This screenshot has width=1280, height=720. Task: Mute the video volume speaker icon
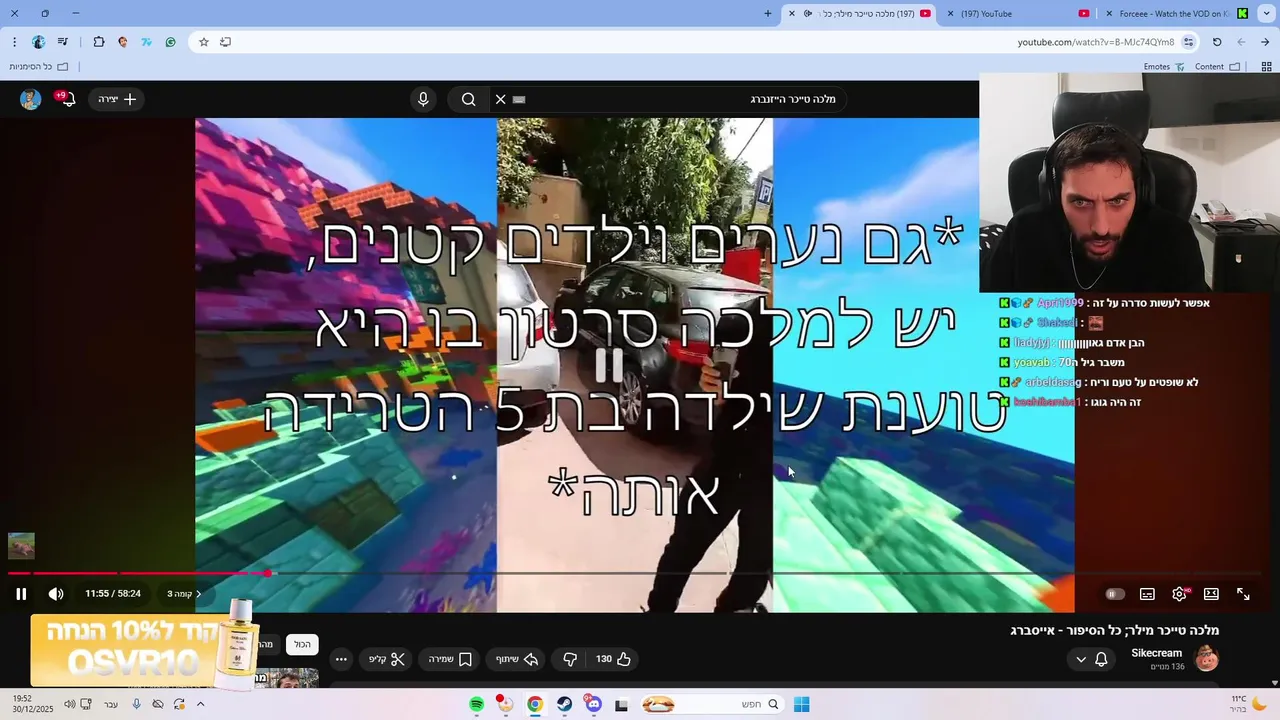[x=56, y=594]
